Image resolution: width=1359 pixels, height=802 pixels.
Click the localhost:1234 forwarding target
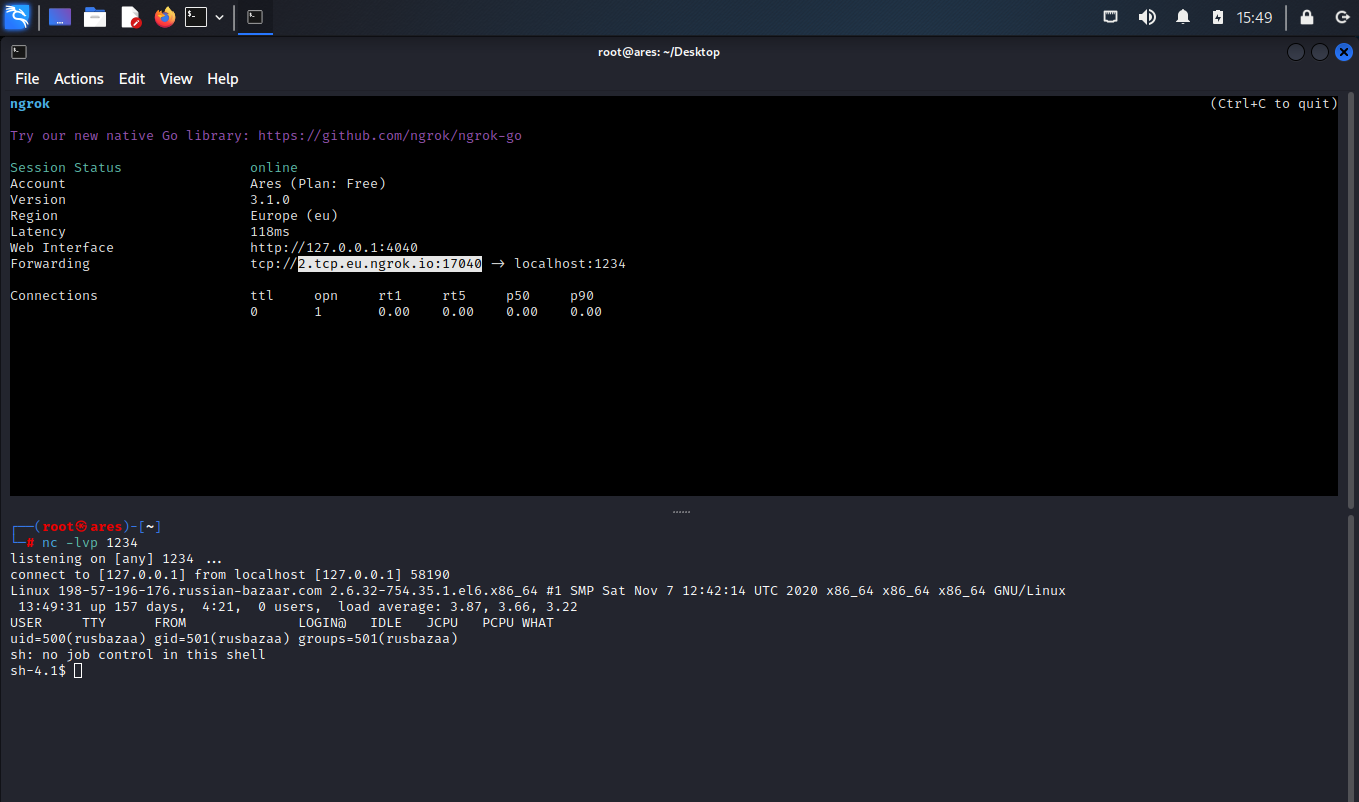570,264
